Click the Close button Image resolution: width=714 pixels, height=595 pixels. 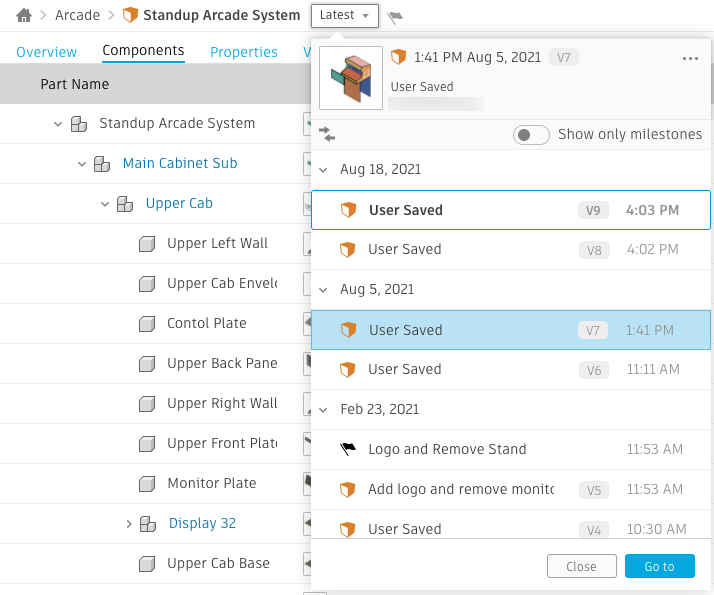(581, 566)
